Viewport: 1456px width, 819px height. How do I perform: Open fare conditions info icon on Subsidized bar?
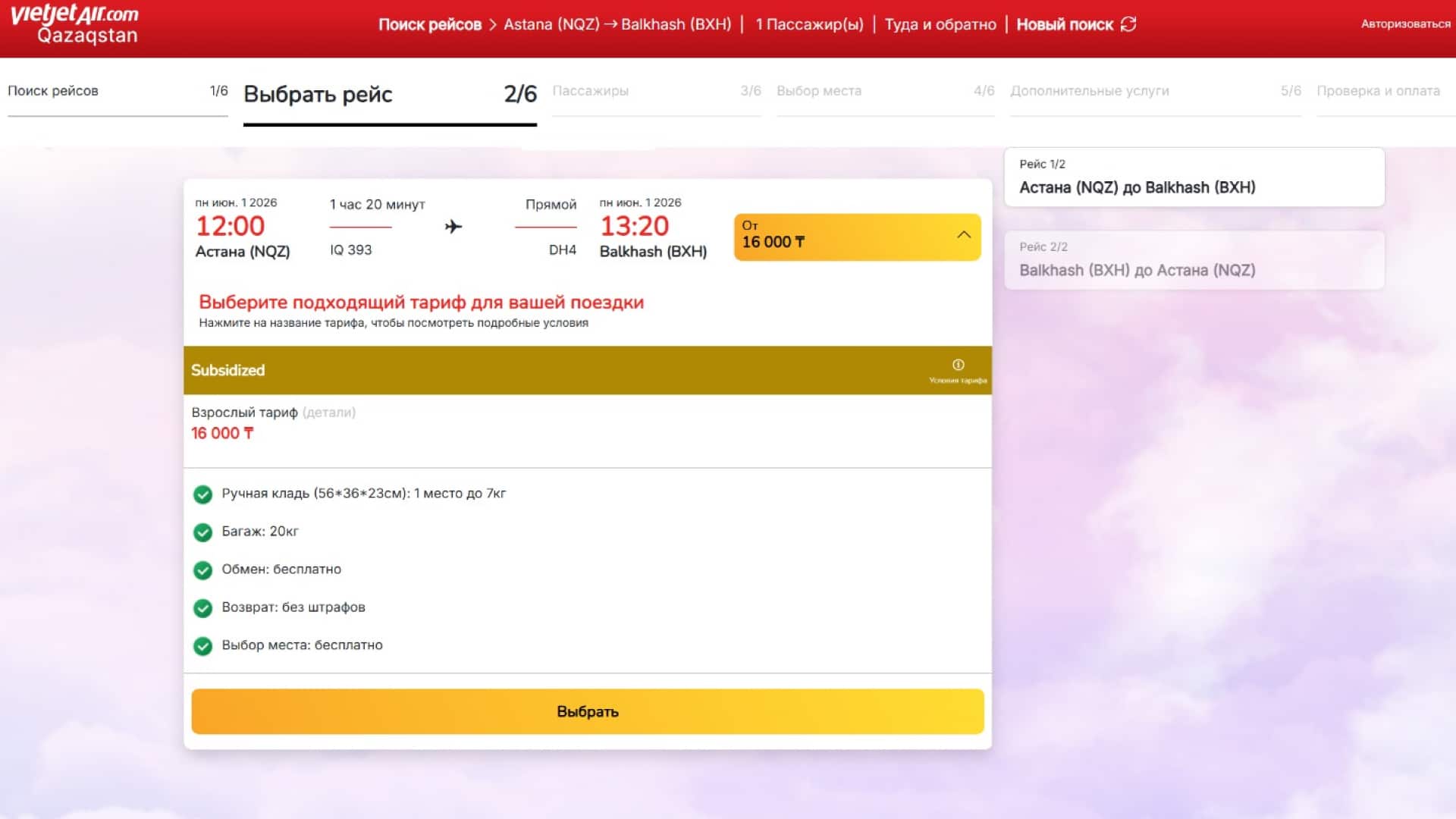tap(958, 365)
